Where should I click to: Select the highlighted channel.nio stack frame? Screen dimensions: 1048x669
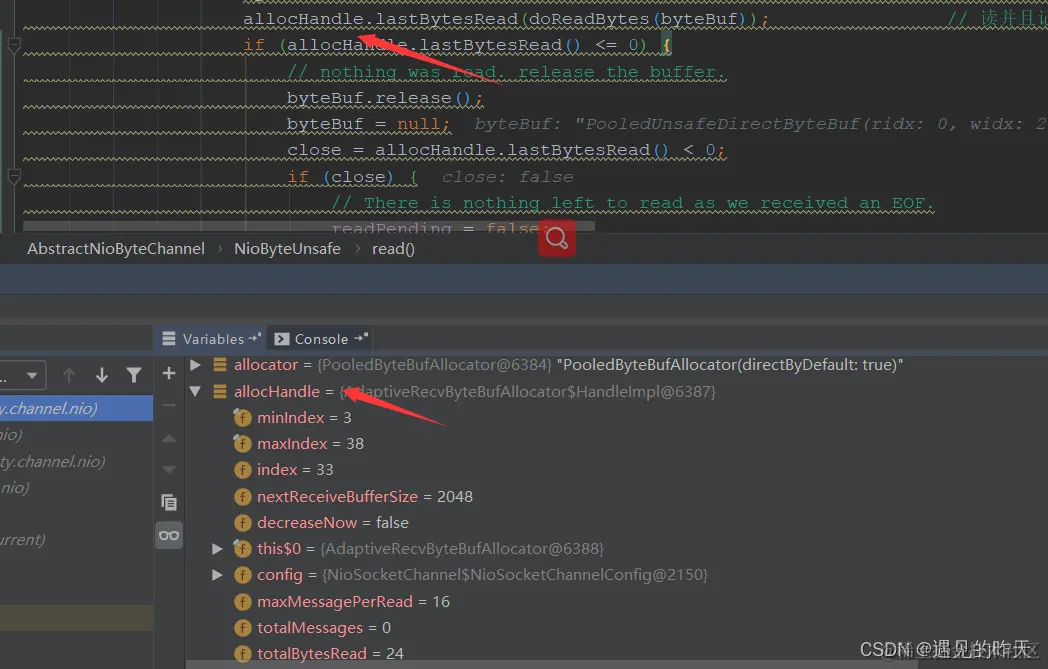point(76,408)
